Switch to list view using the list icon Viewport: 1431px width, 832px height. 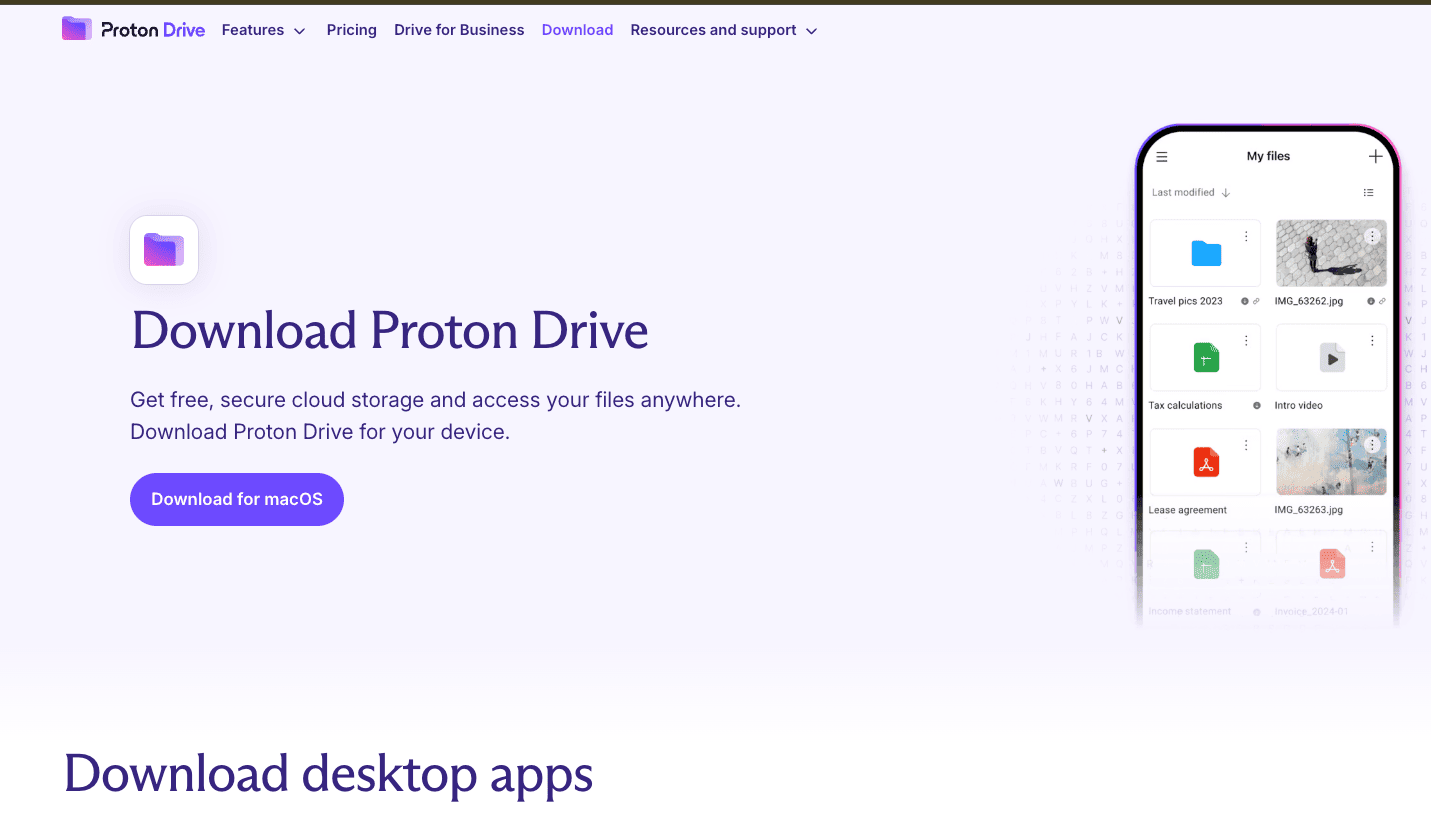coord(1369,192)
